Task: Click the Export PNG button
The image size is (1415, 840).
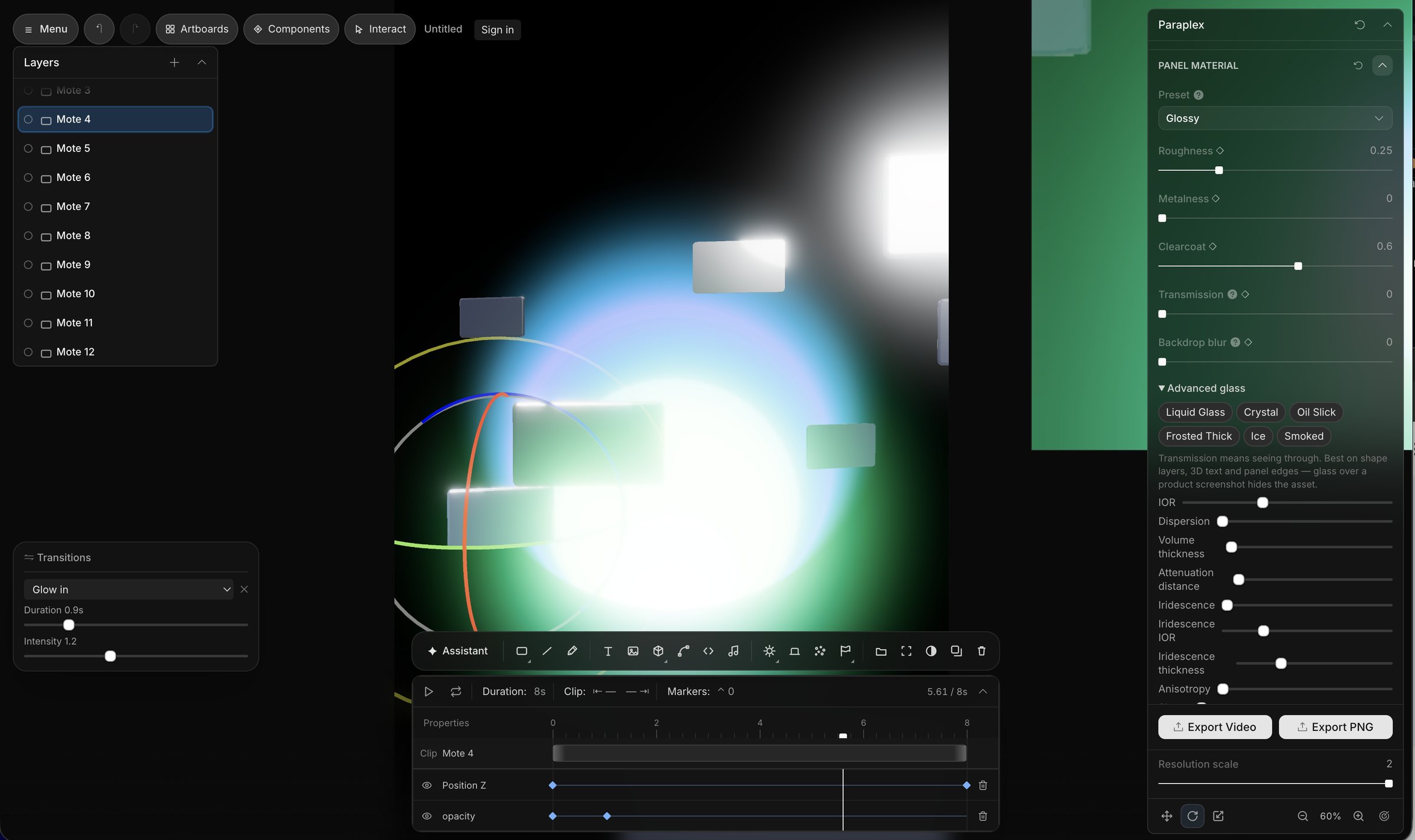Action: pos(1335,727)
